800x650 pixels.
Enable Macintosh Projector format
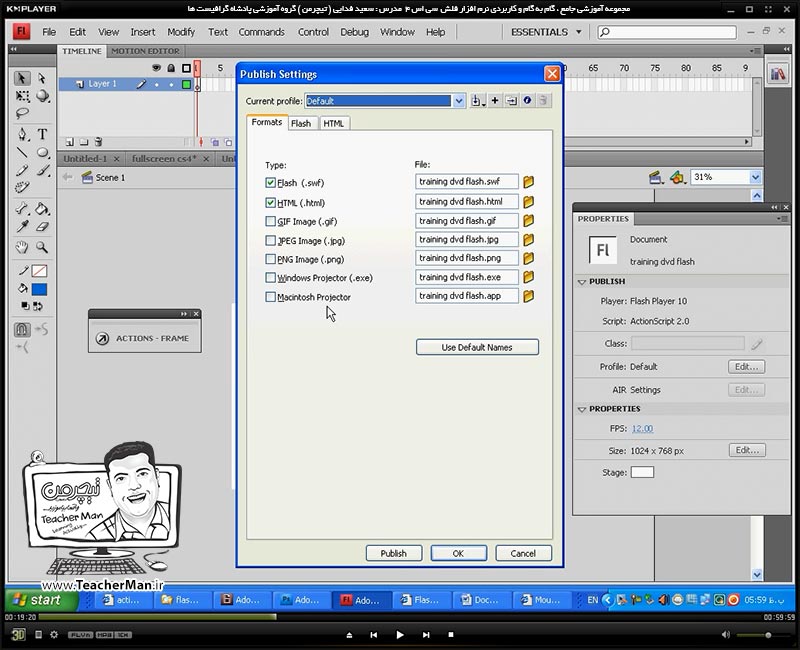coord(270,297)
